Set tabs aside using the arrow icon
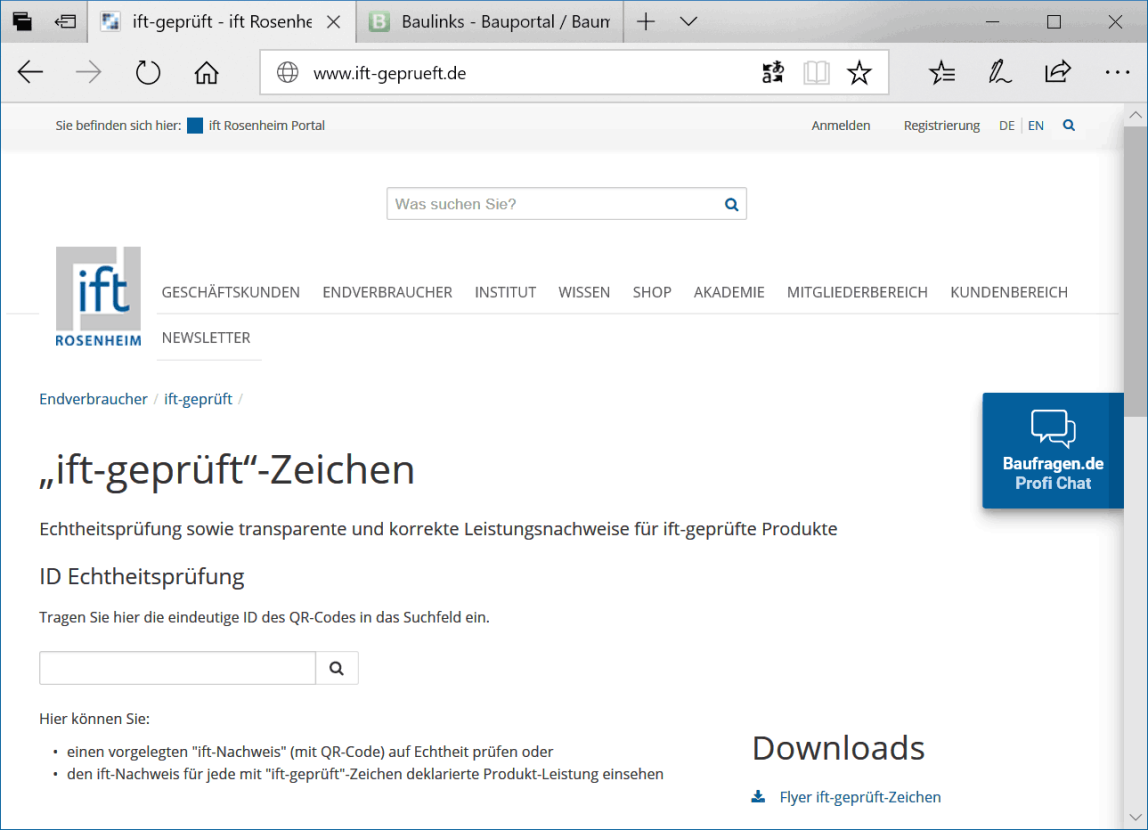The image size is (1148, 830). (65, 22)
